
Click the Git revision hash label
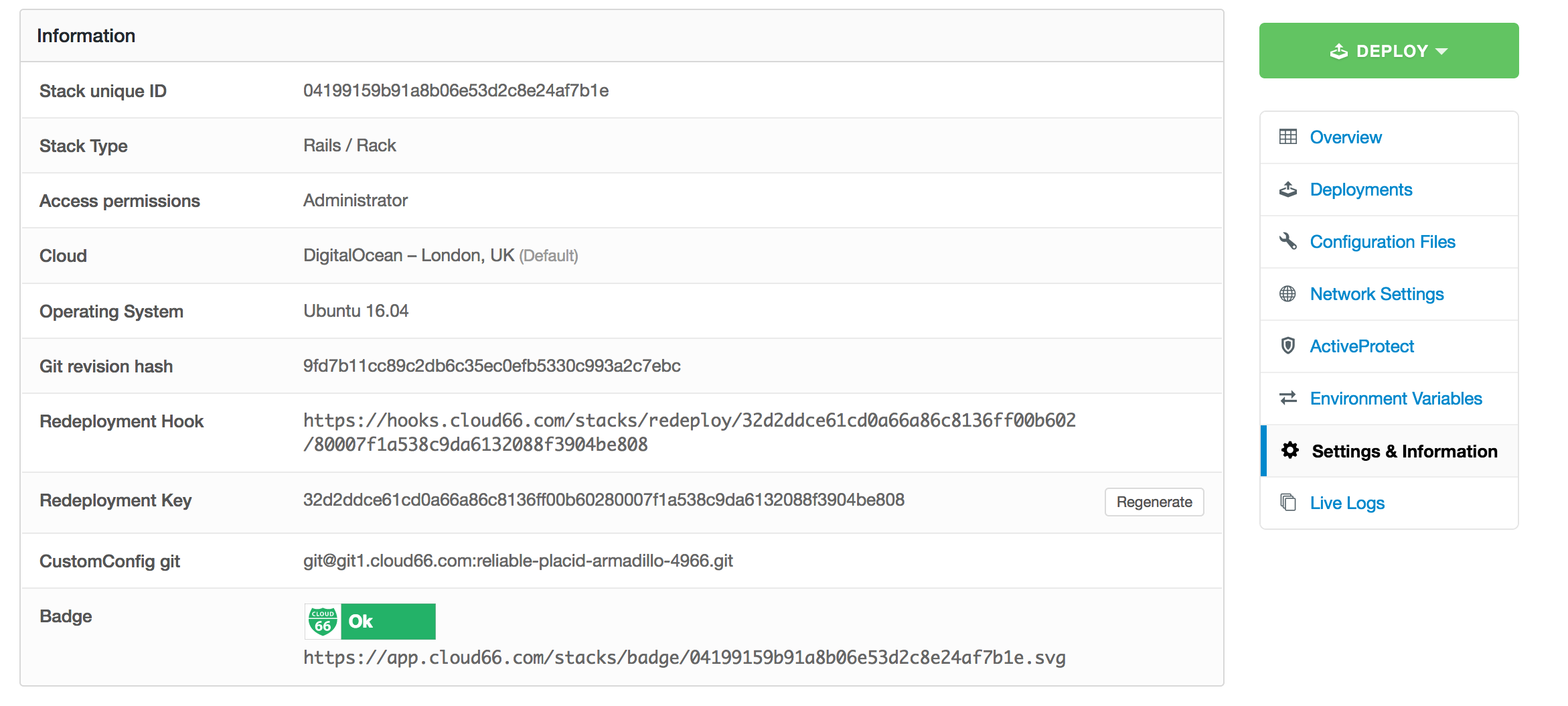click(x=106, y=366)
